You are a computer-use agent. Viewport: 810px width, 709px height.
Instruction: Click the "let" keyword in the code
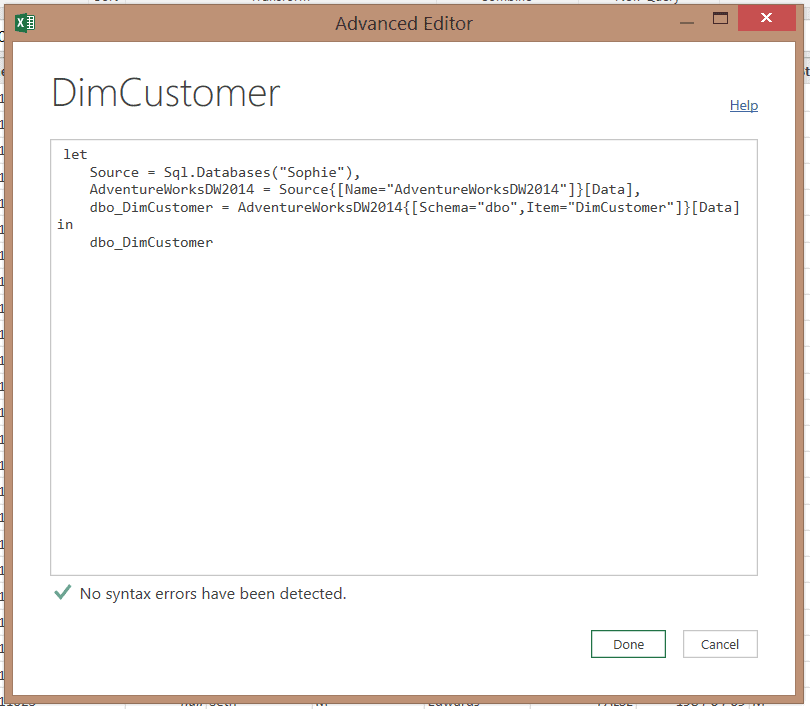(75, 155)
